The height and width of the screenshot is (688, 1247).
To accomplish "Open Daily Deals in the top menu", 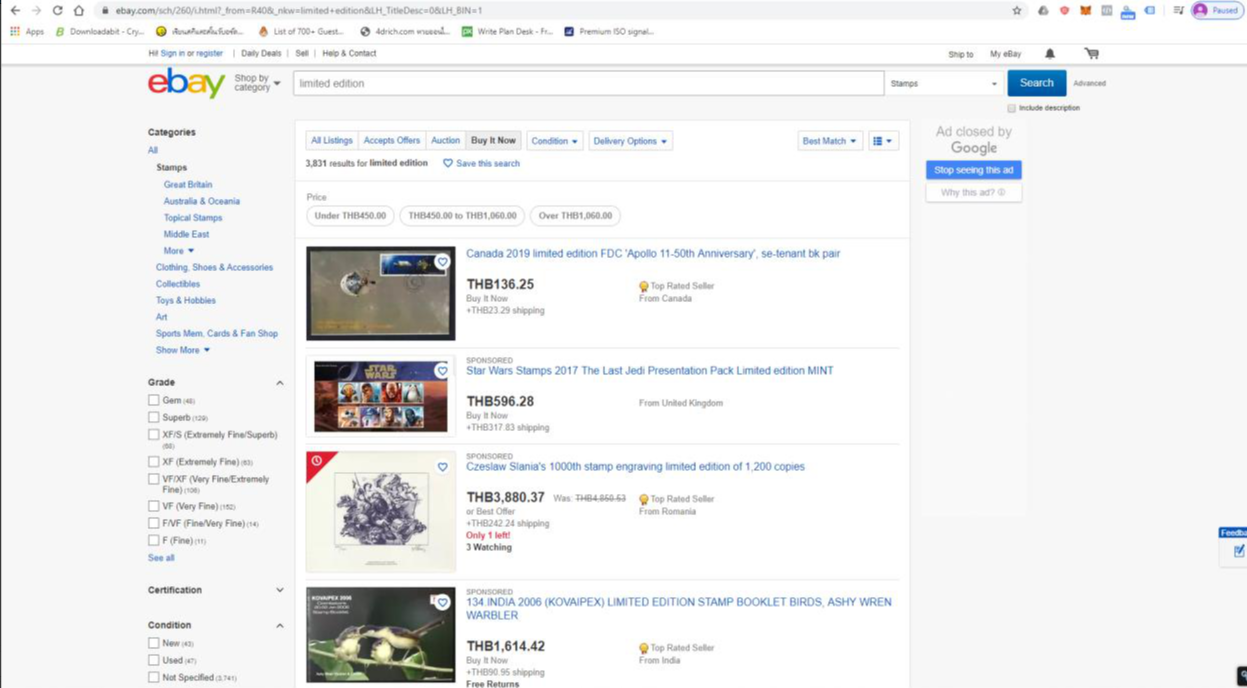I will [x=261, y=53].
